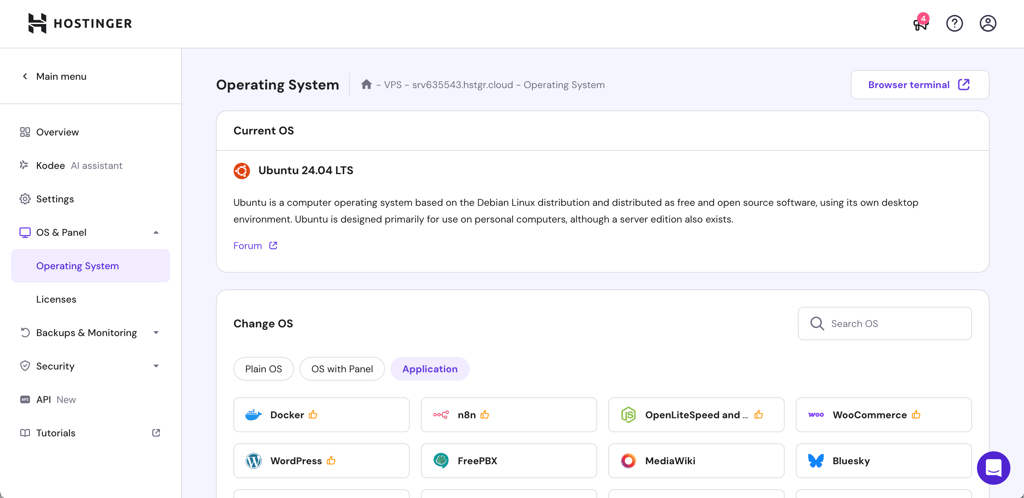Viewport: 1024px width, 498px height.
Task: Click the Change OS heading
Action: (x=263, y=324)
